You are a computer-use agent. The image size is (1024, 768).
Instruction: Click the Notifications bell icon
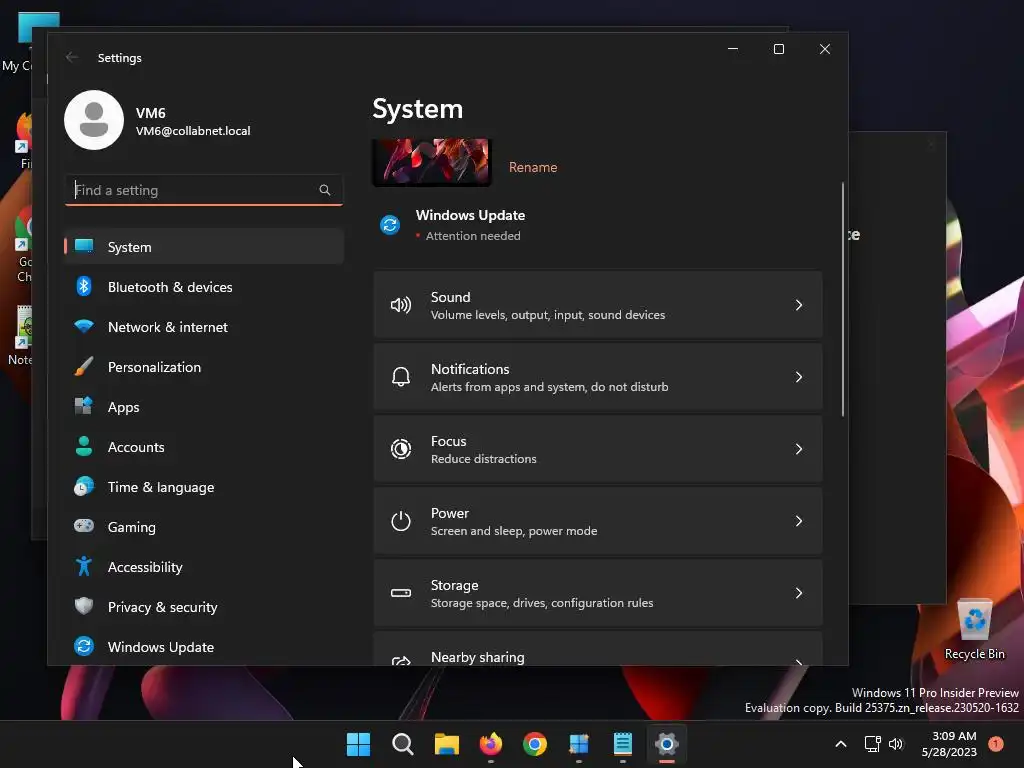click(x=401, y=377)
